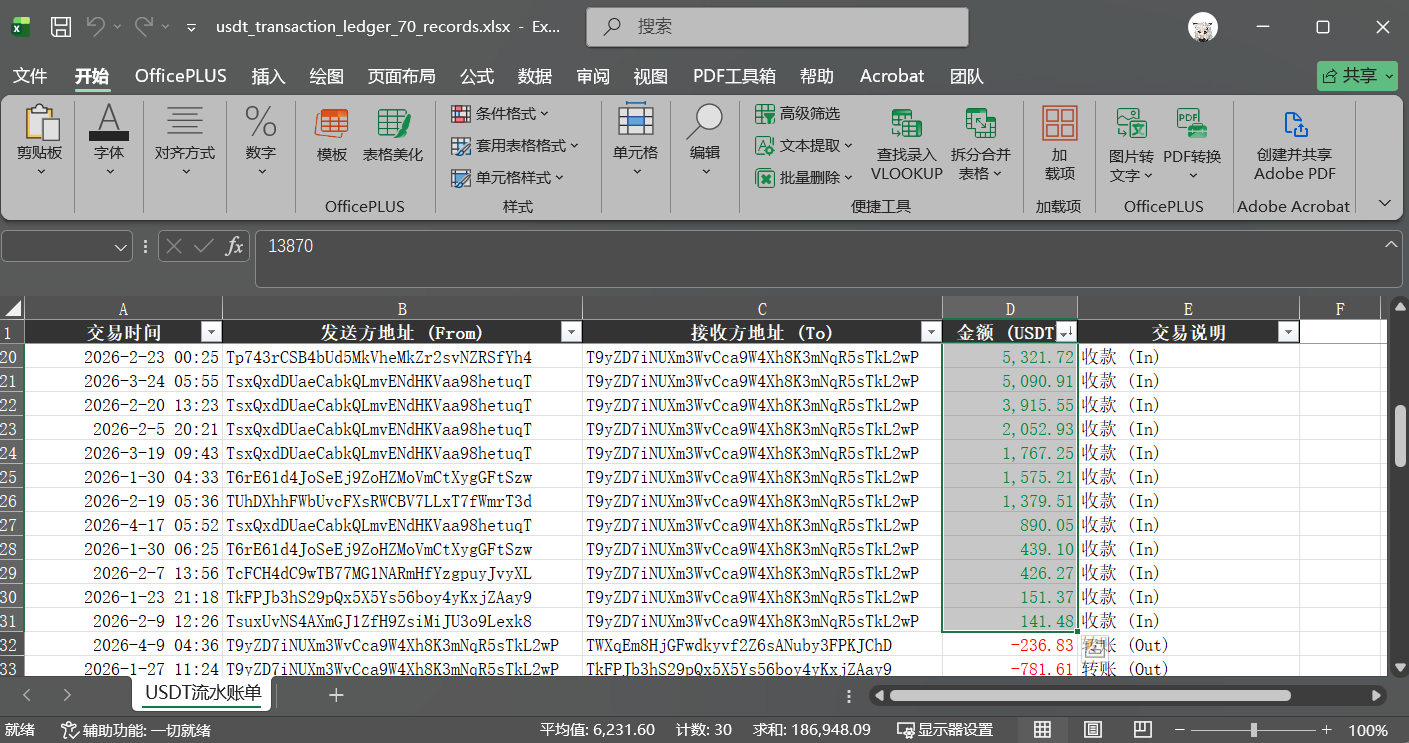Image resolution: width=1409 pixels, height=743 pixels.
Task: Open filter dropdown for 发送方地址 column
Action: (x=571, y=332)
